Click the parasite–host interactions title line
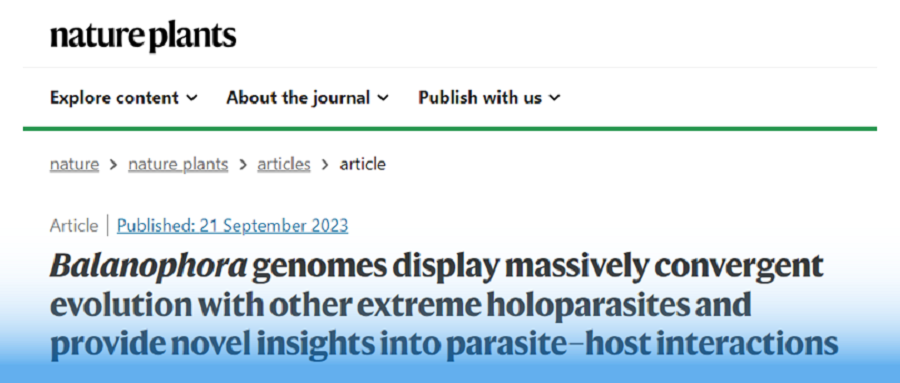Screen dimensions: 900x383 [x=444, y=343]
